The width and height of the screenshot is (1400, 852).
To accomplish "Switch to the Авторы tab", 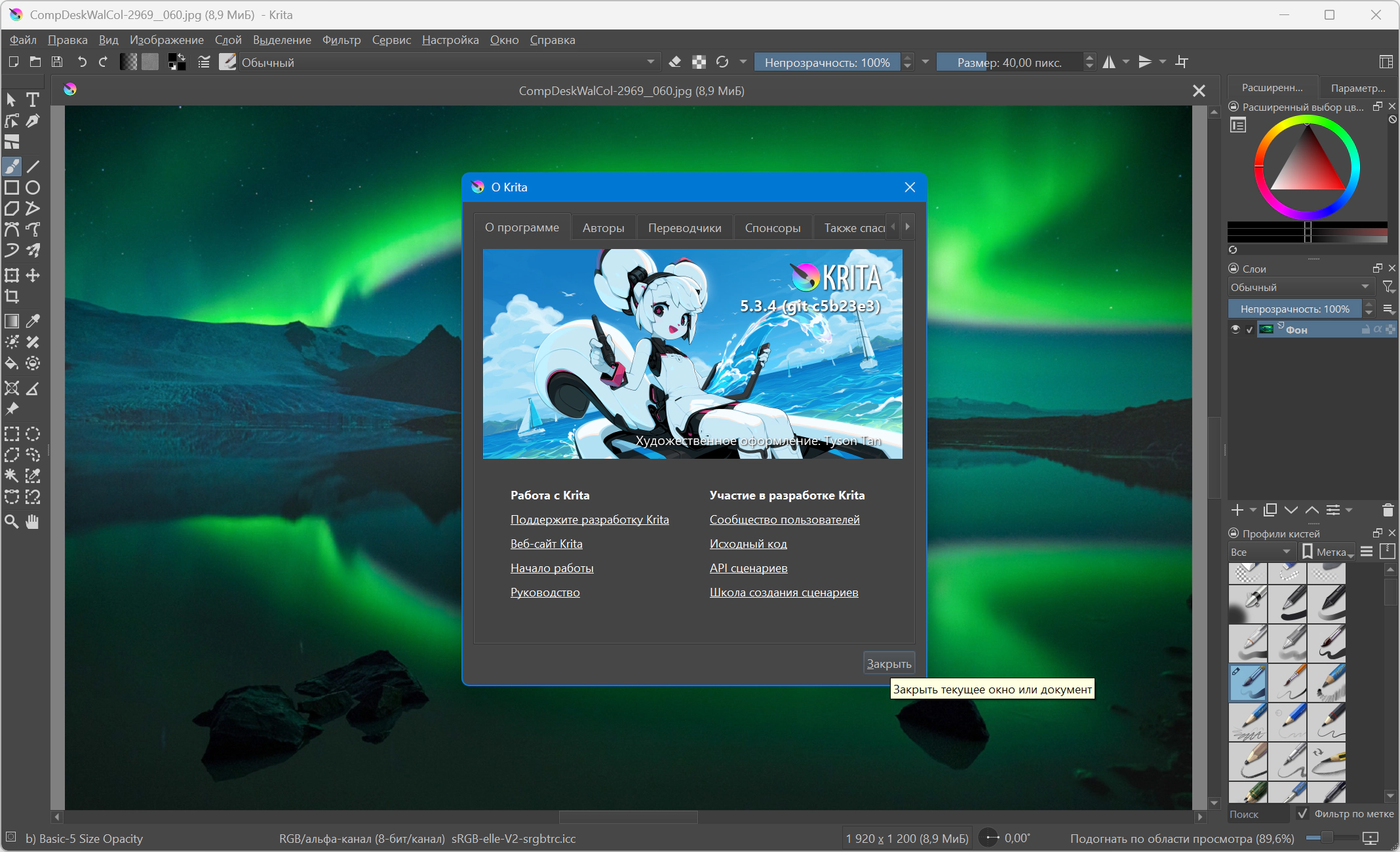I will pos(603,227).
